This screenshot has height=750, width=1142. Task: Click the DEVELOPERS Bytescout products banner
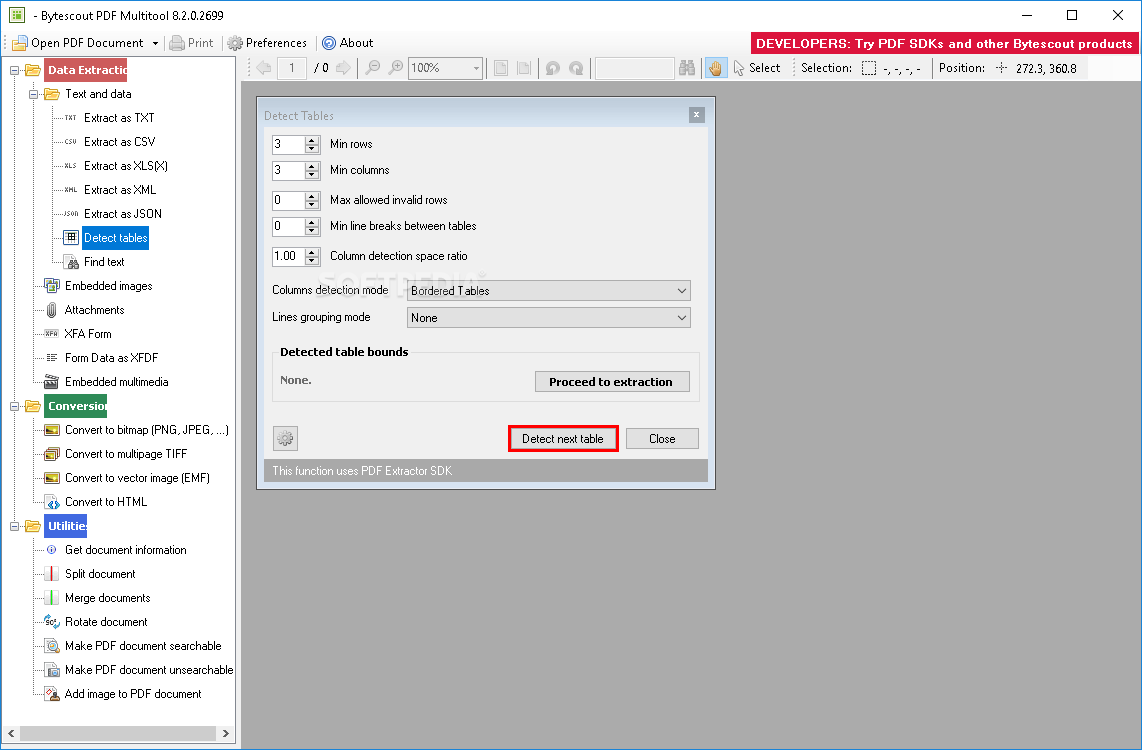[944, 44]
